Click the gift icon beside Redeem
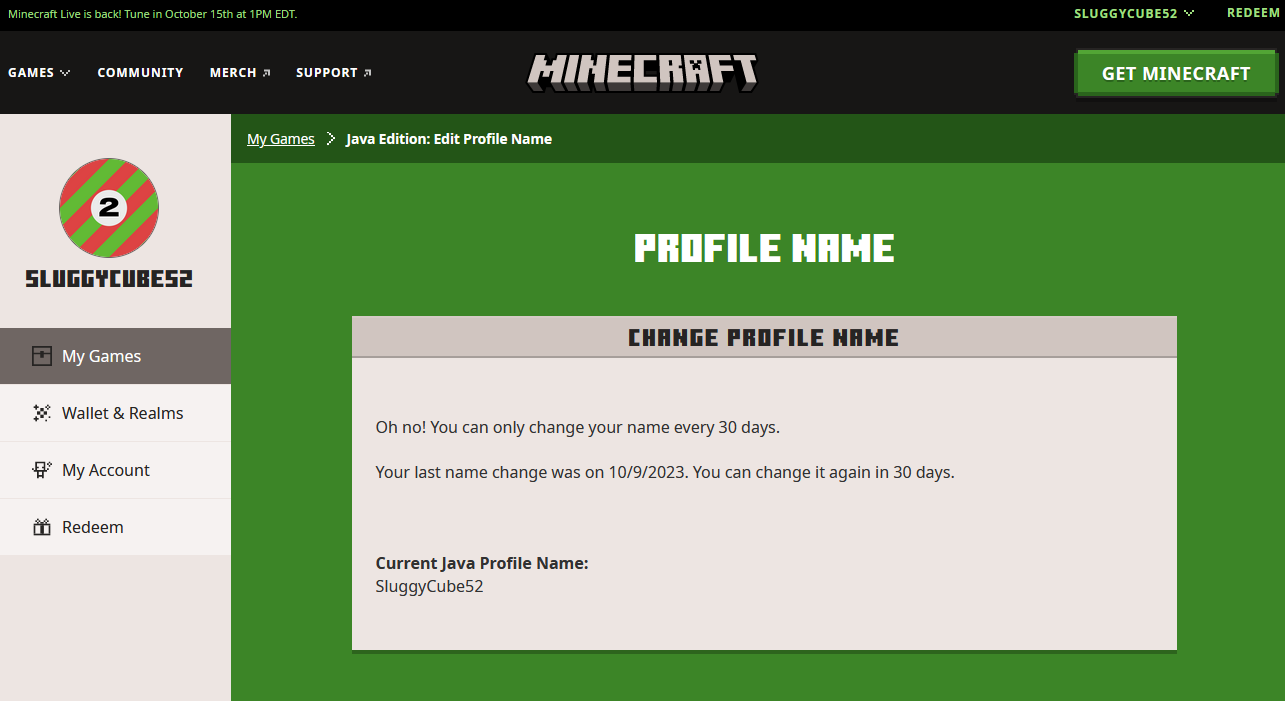 (x=41, y=527)
